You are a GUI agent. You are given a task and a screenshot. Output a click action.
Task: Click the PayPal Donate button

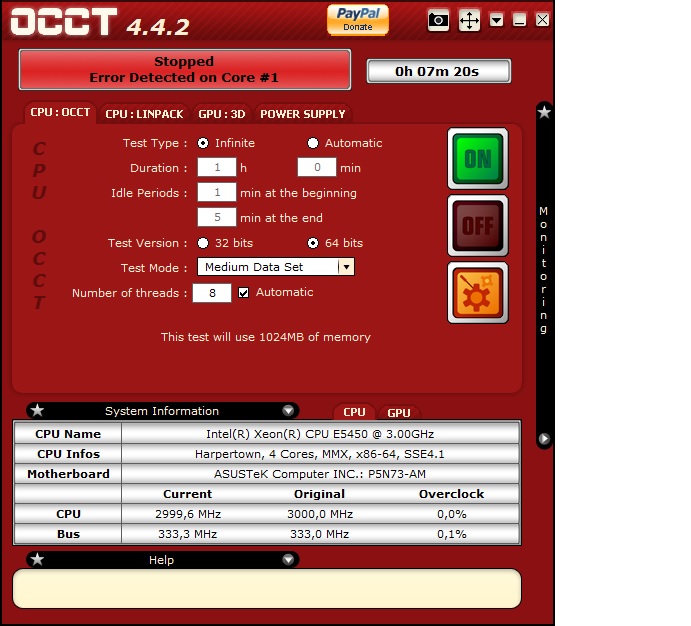click(x=358, y=20)
